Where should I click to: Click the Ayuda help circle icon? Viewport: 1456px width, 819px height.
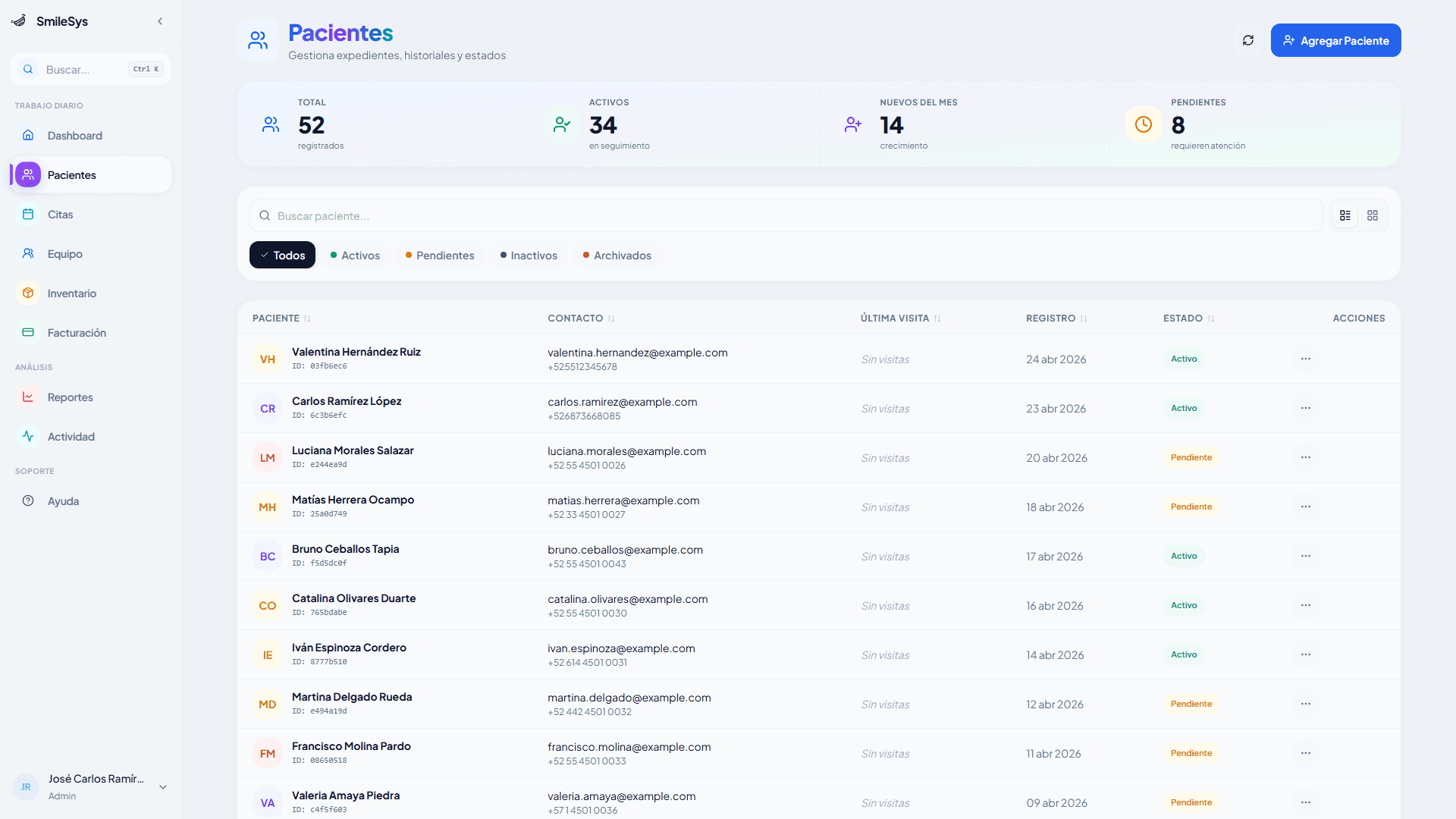point(28,500)
